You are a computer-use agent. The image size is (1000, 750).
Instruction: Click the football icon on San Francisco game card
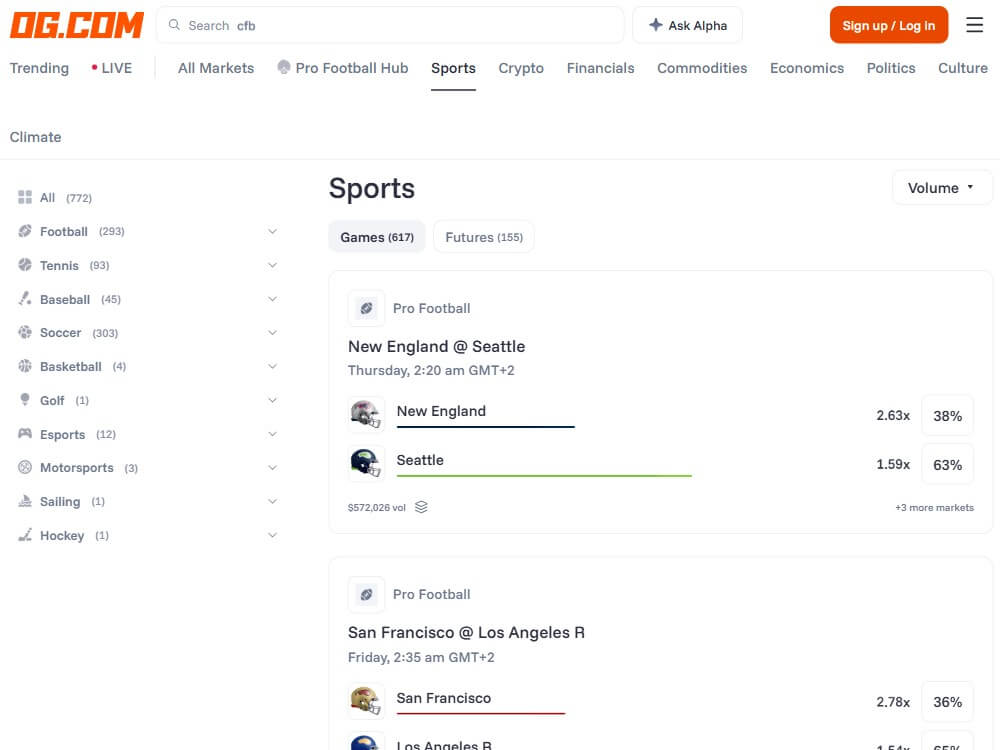click(x=366, y=594)
